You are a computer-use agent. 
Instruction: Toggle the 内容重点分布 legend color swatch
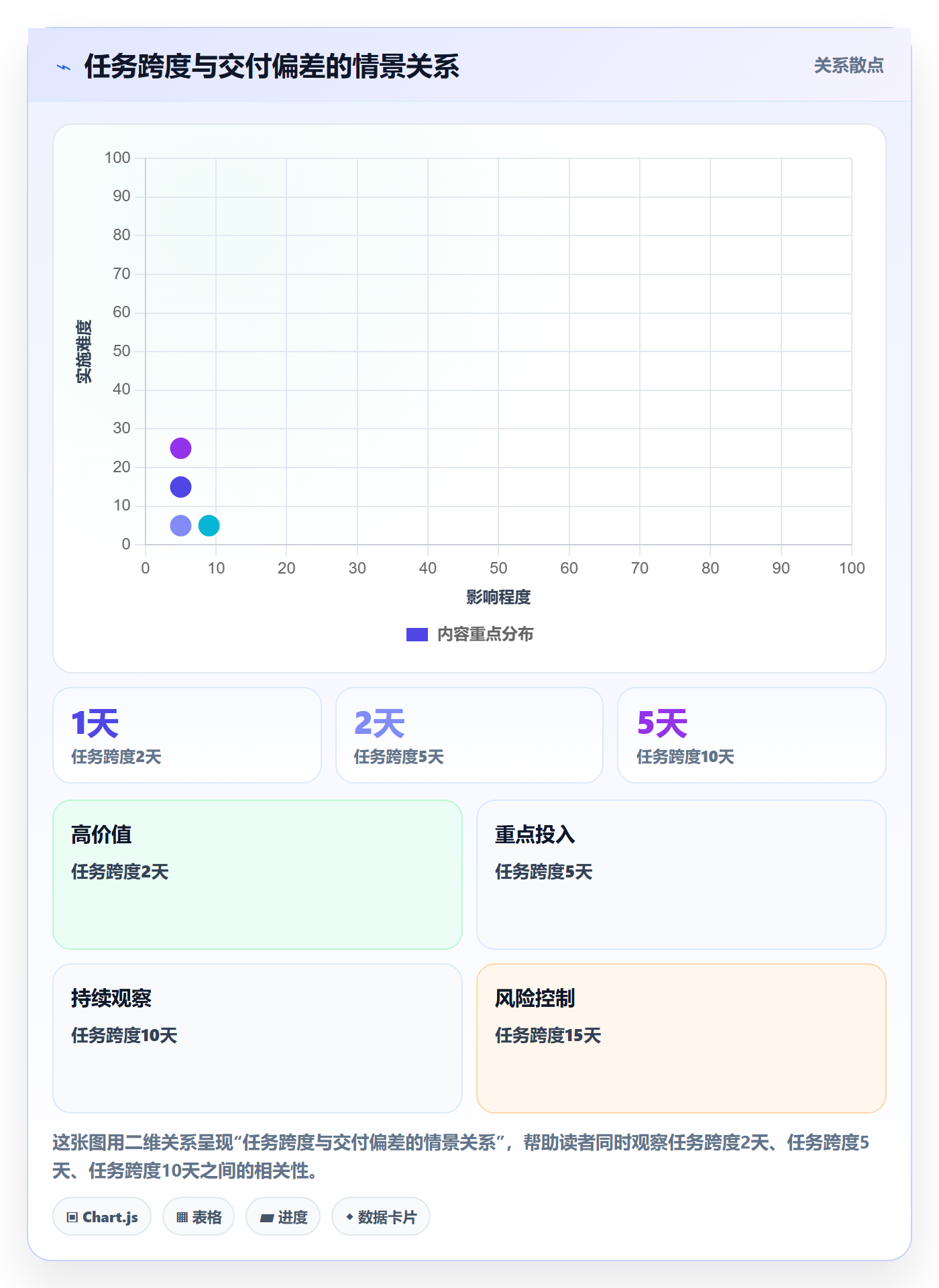(417, 635)
